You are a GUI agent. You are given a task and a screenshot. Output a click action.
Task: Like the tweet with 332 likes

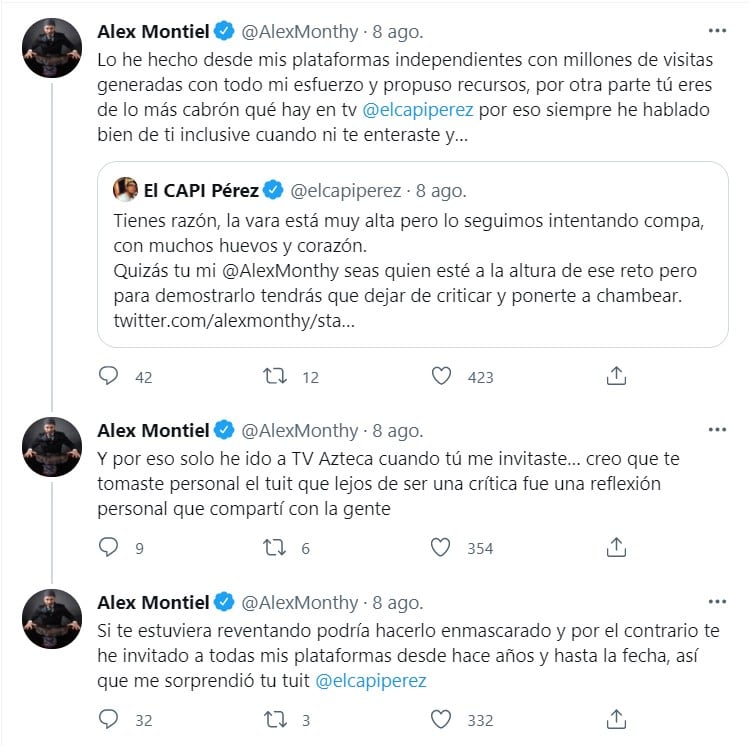click(x=441, y=719)
